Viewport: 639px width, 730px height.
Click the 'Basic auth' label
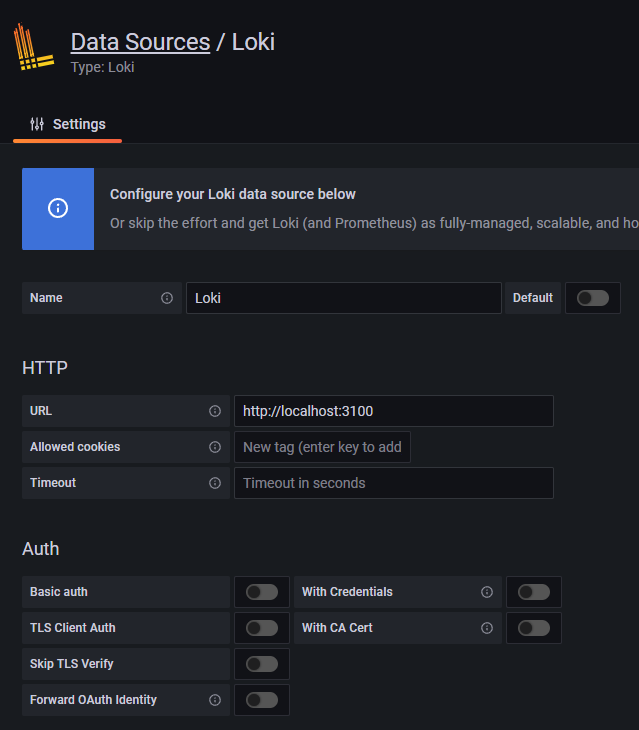[59, 592]
